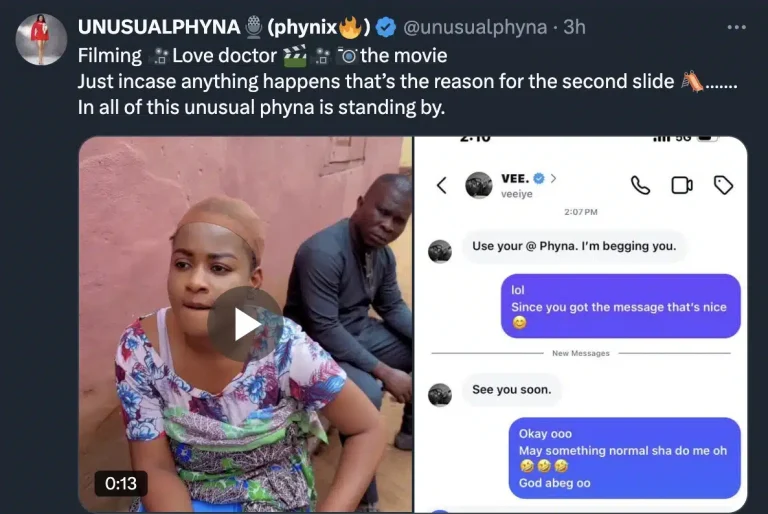The height and width of the screenshot is (514, 768).
Task: Tap the 'See you soon.' message
Action: click(x=512, y=390)
